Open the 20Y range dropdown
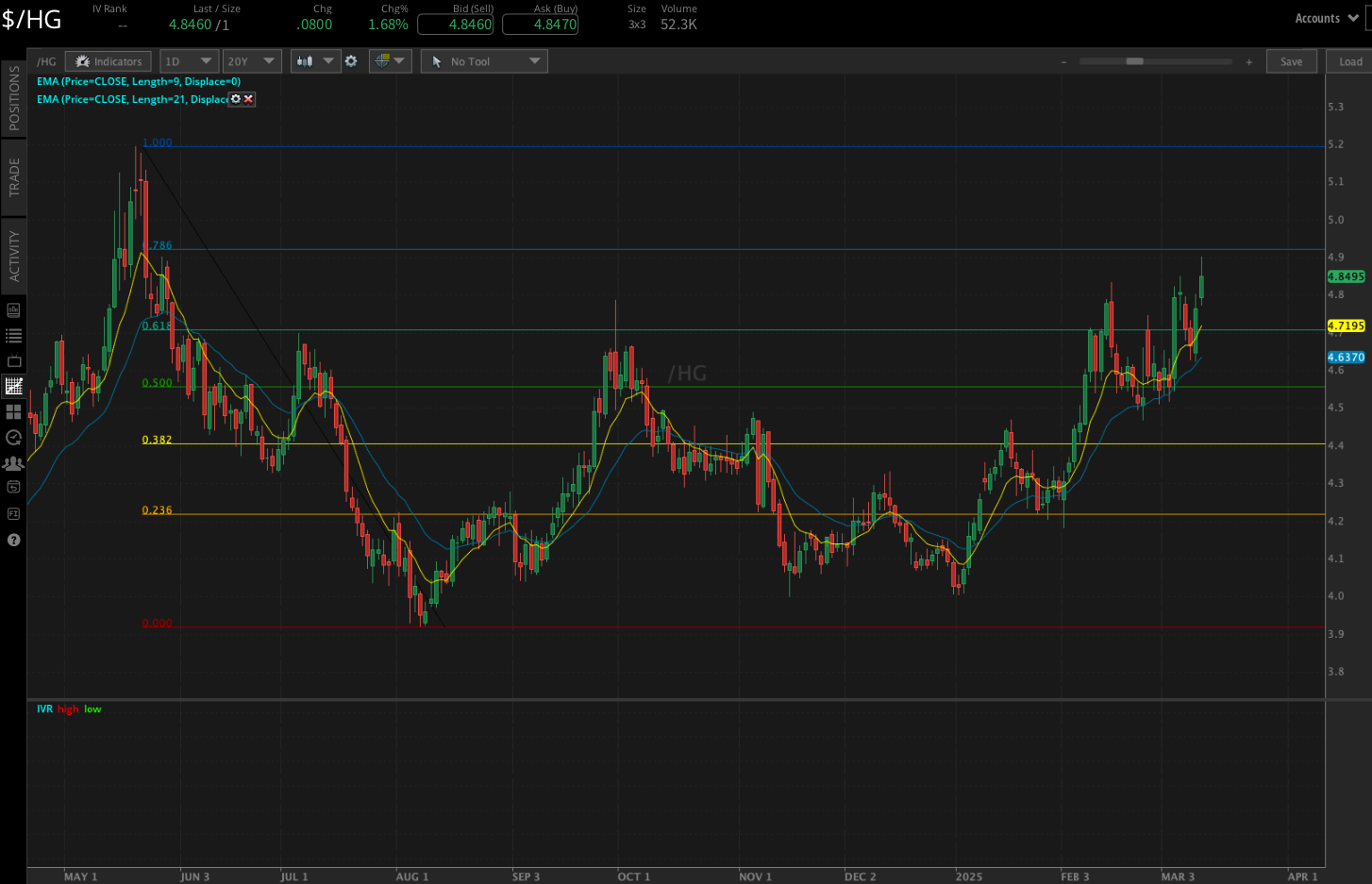1372x884 pixels. (x=252, y=60)
